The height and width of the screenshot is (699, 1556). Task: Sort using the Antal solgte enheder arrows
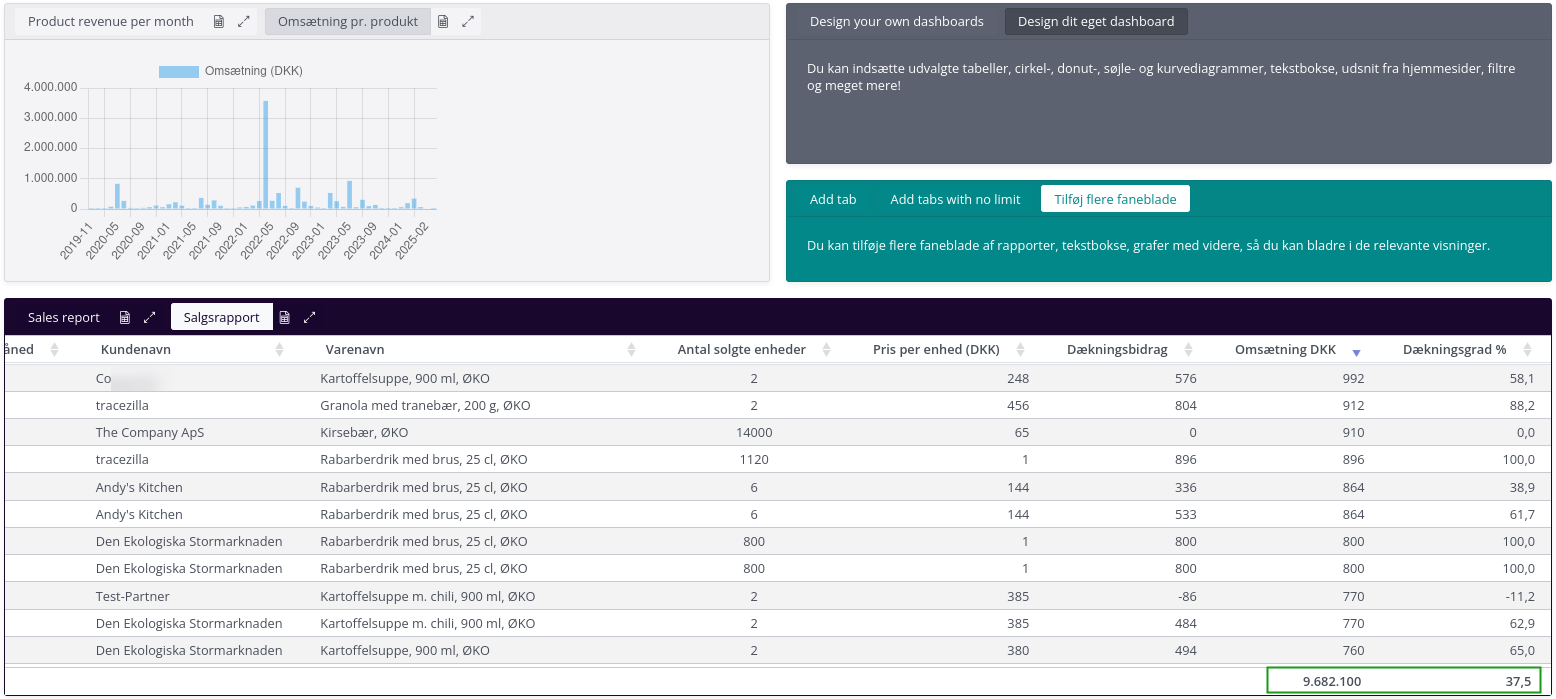(827, 350)
